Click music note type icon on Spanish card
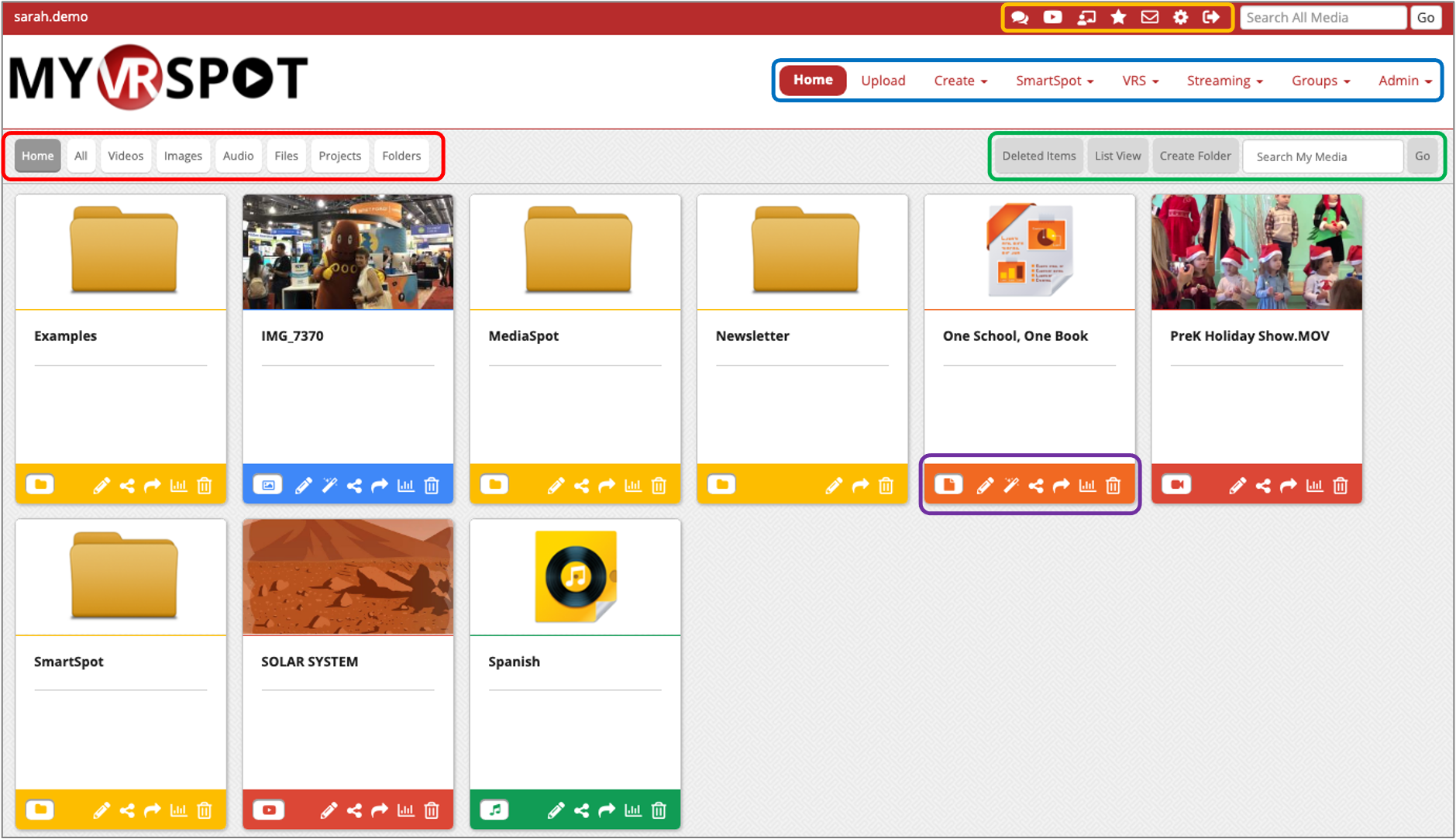The image size is (1456, 839). [494, 810]
